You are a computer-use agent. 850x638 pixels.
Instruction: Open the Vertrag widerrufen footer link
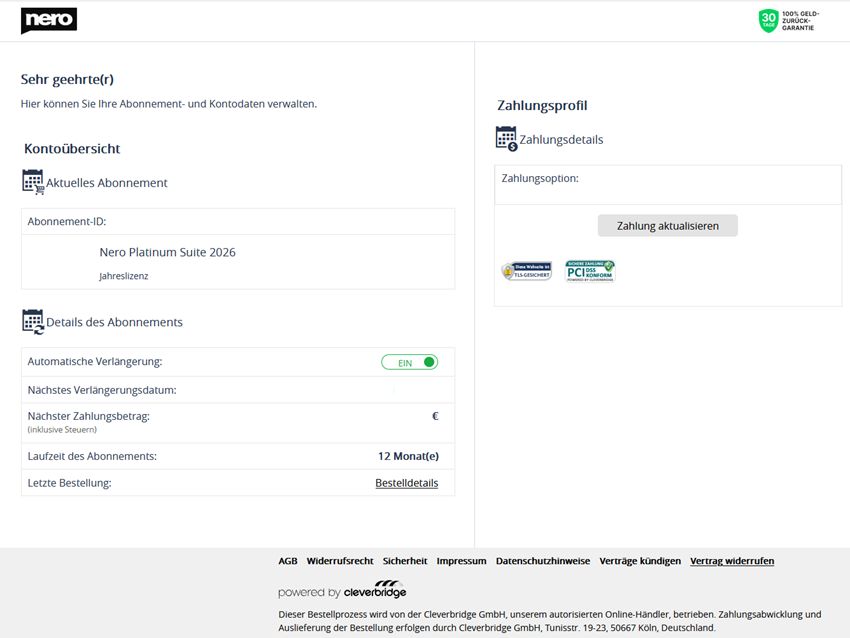pyautogui.click(x=732, y=561)
